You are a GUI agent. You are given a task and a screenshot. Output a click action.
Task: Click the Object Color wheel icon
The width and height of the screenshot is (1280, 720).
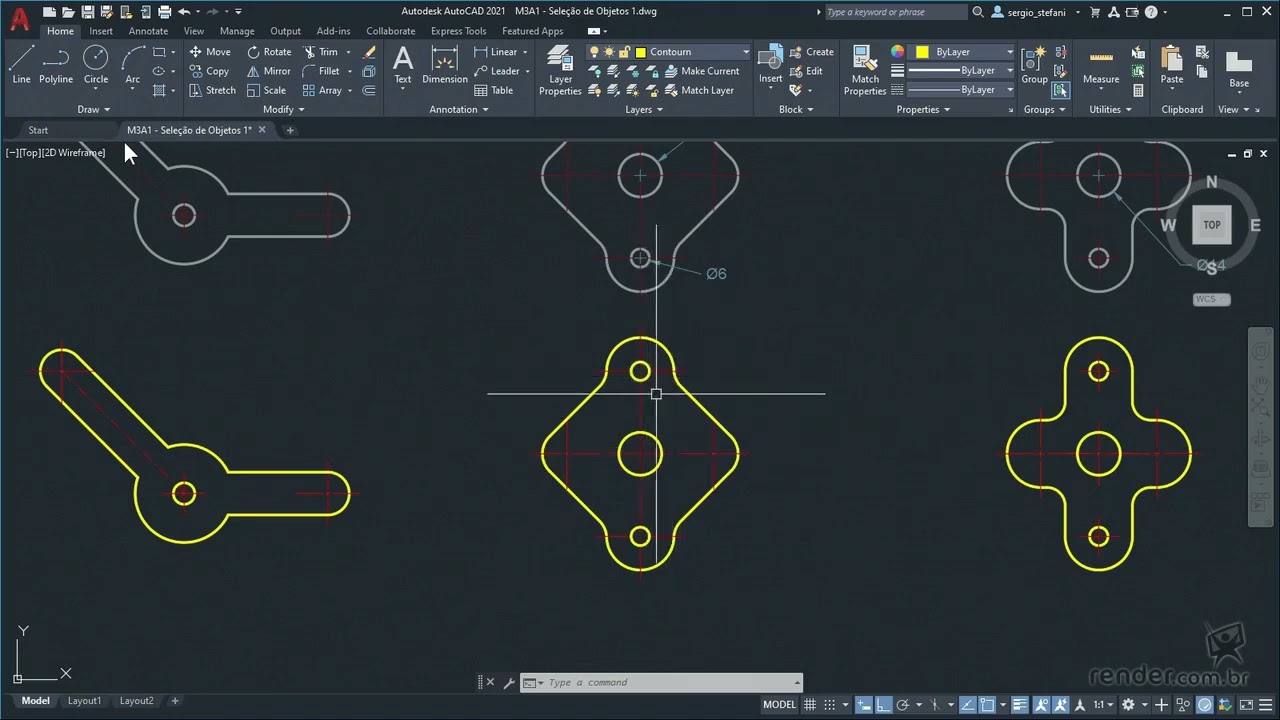click(897, 52)
